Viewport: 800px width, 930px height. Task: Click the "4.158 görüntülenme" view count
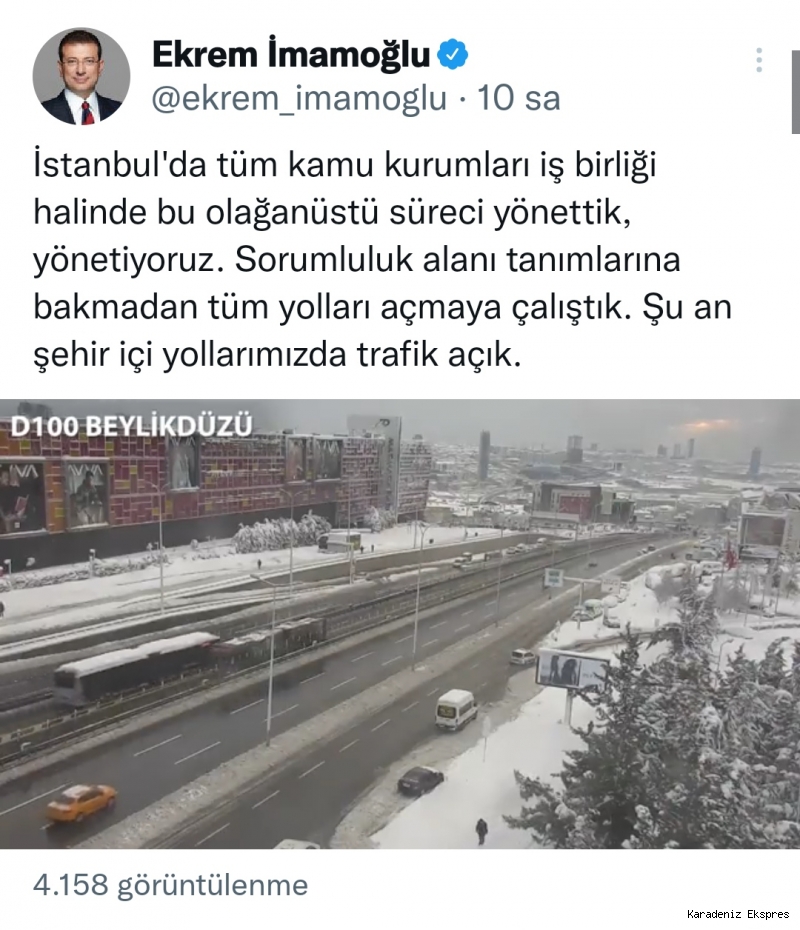coord(170,885)
